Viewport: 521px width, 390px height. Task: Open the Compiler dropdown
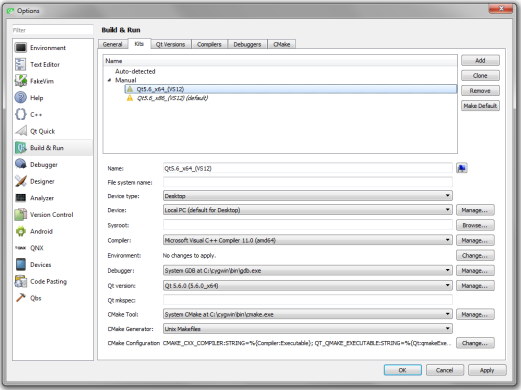307,240
